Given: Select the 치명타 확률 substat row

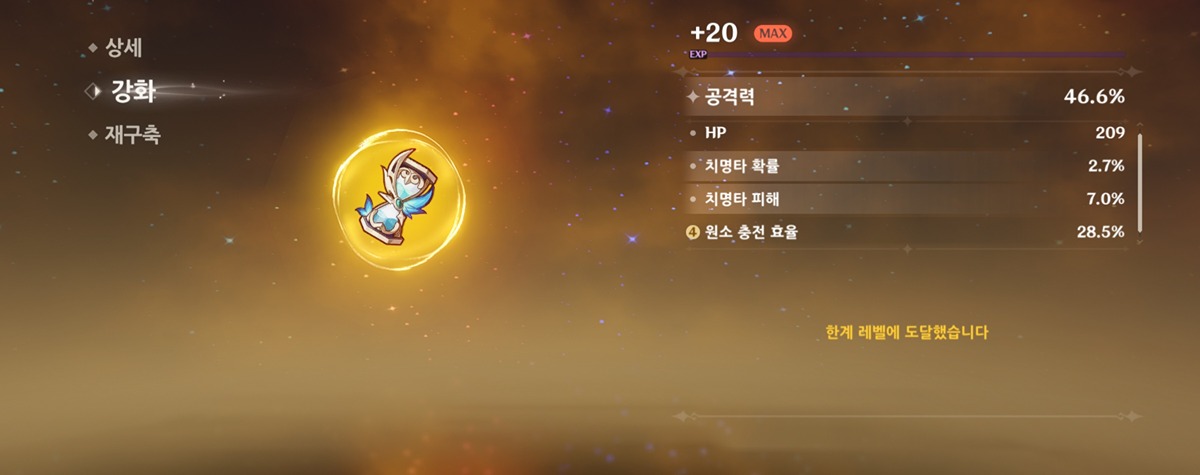Looking at the screenshot, I should point(905,165).
